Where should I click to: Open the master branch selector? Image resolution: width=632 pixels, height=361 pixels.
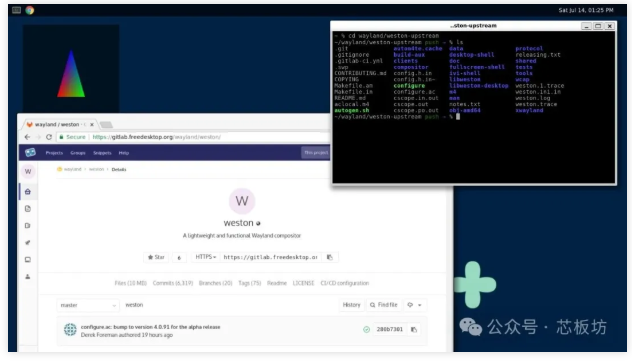pos(87,305)
